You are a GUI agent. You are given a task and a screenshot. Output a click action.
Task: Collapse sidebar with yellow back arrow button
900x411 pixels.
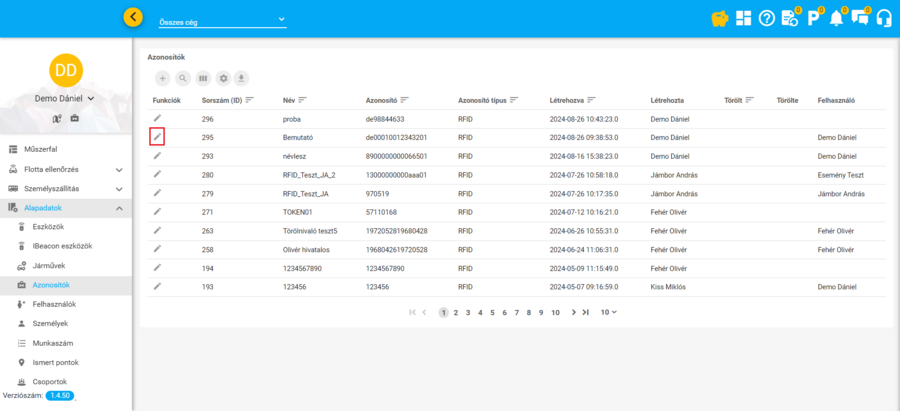(133, 17)
